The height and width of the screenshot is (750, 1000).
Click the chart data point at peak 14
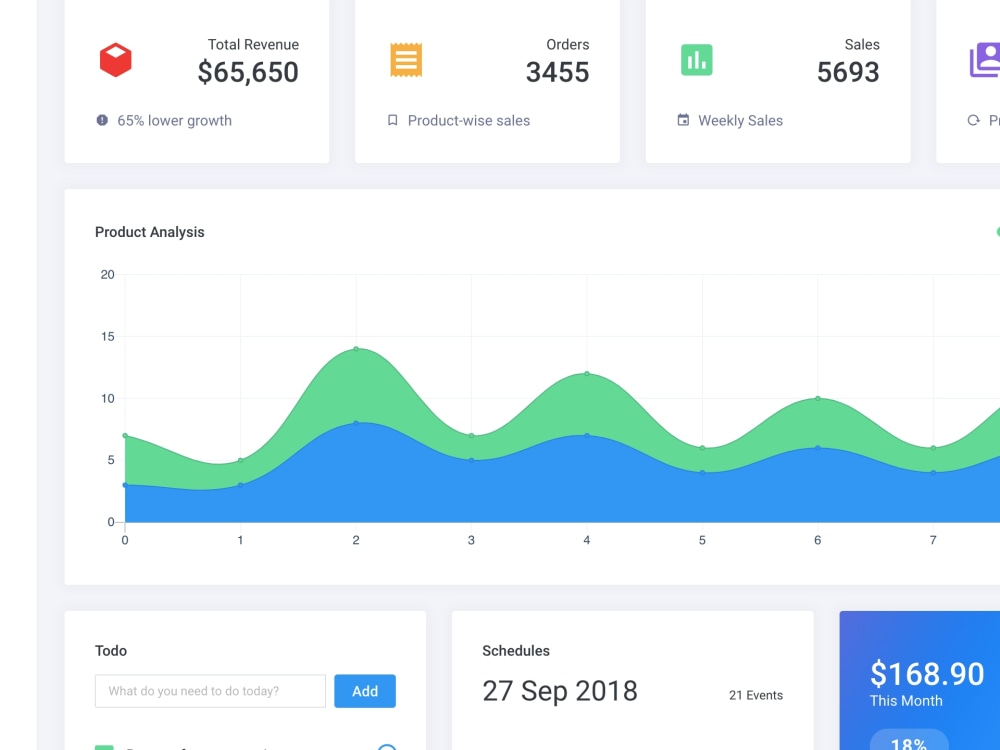pyautogui.click(x=356, y=348)
